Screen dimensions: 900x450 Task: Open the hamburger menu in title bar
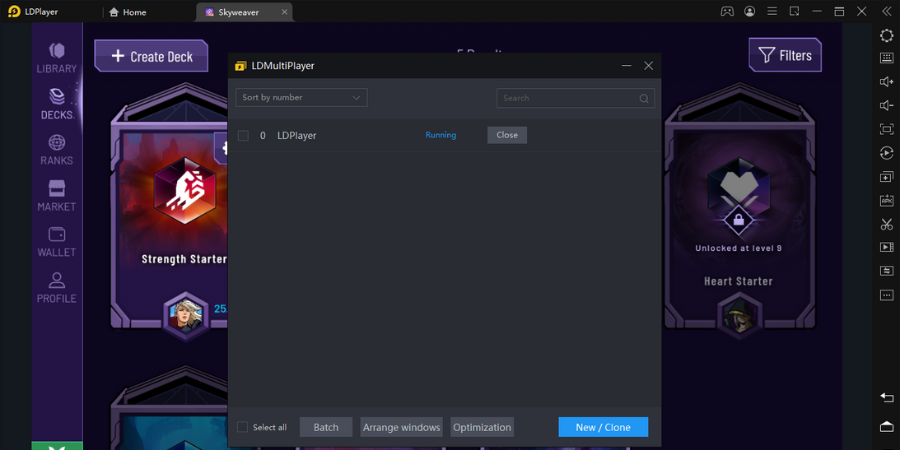[x=772, y=11]
